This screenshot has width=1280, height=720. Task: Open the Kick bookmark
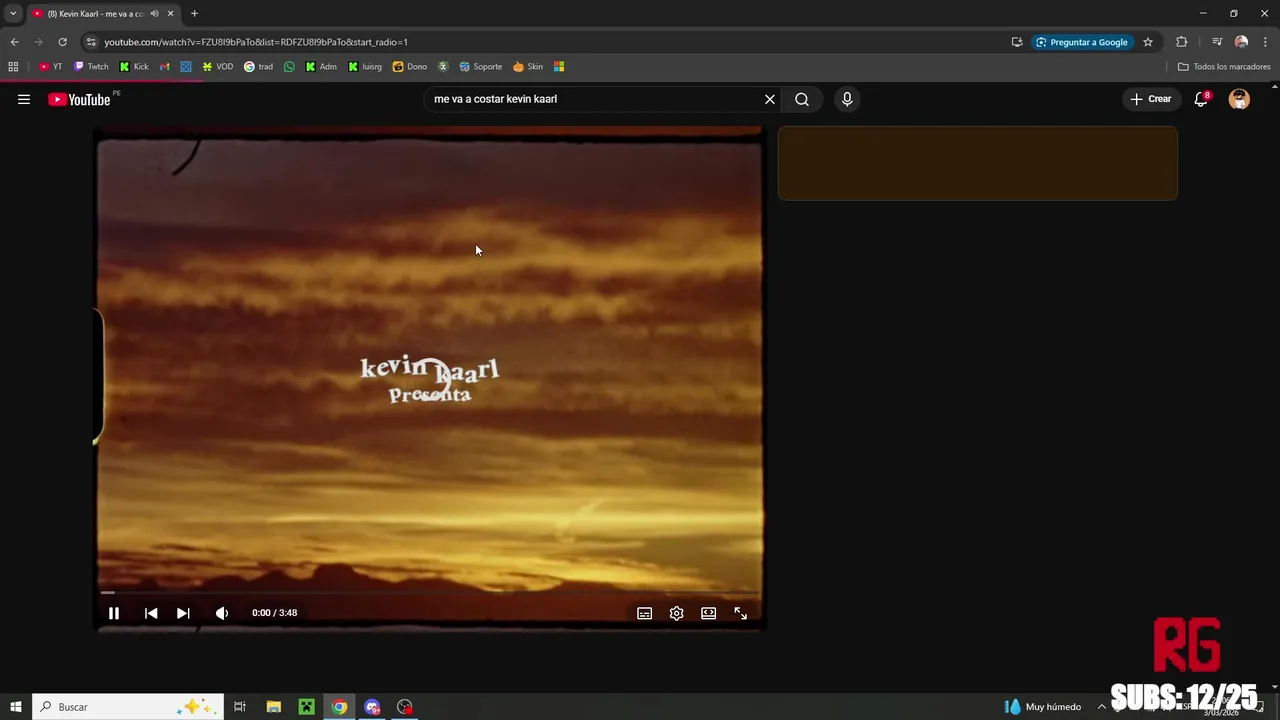(x=134, y=67)
